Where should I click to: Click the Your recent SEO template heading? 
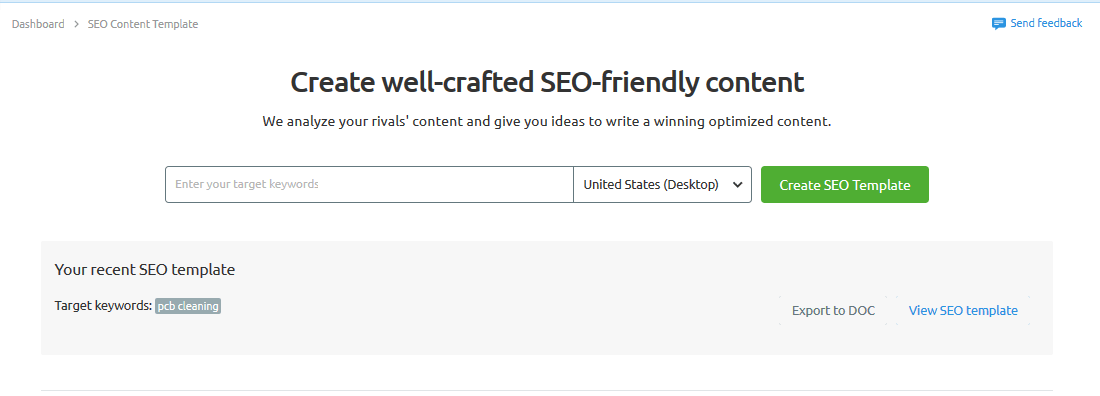[145, 270]
